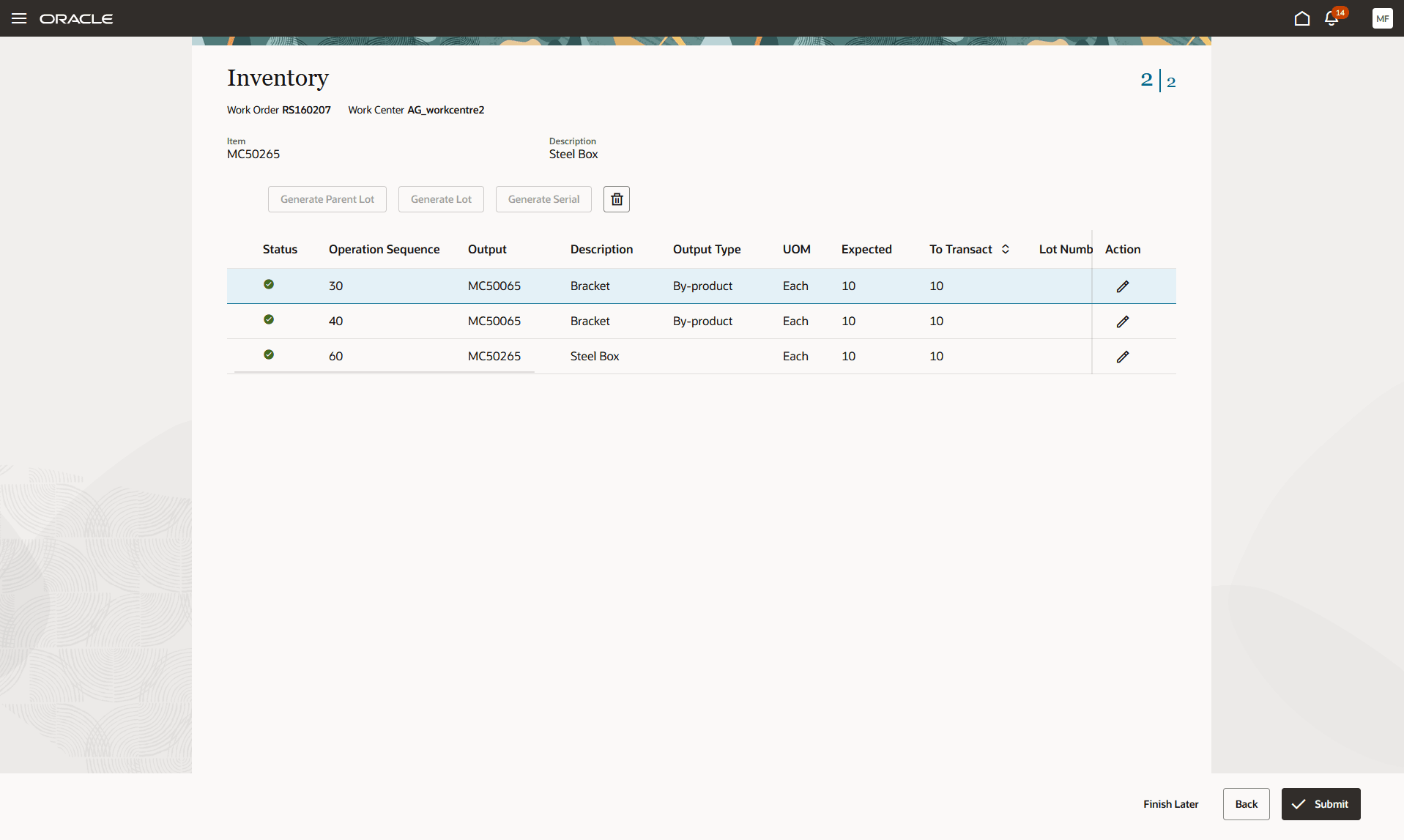
Task: Select the highlighted MC50065 by-product row
Action: click(659, 286)
